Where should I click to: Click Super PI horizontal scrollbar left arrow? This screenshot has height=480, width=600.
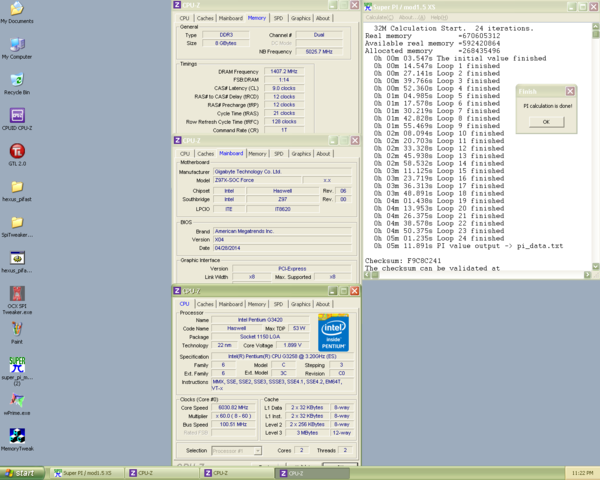pyautogui.click(x=367, y=274)
